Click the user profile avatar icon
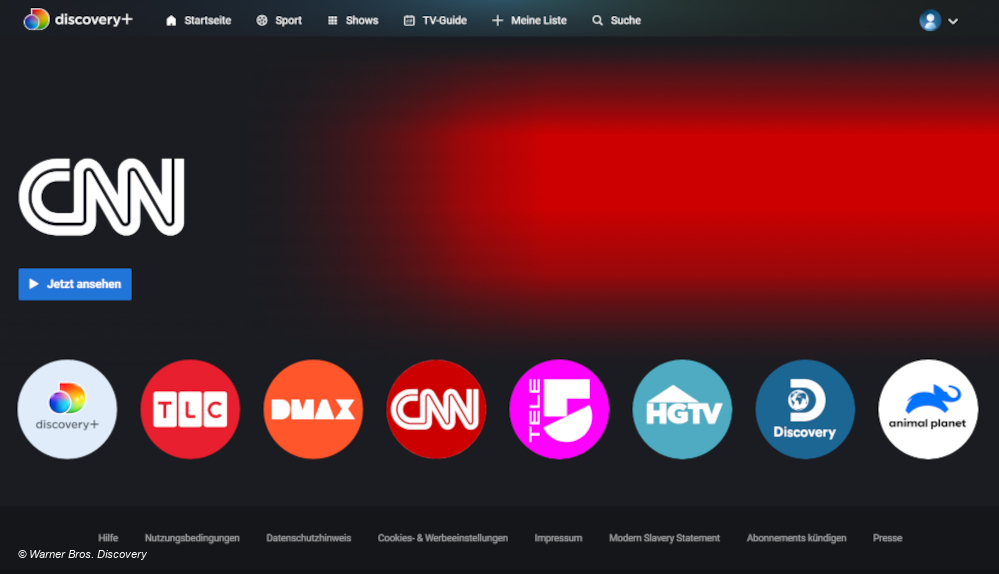Screen dimensions: 999x574 pyautogui.click(x=930, y=20)
